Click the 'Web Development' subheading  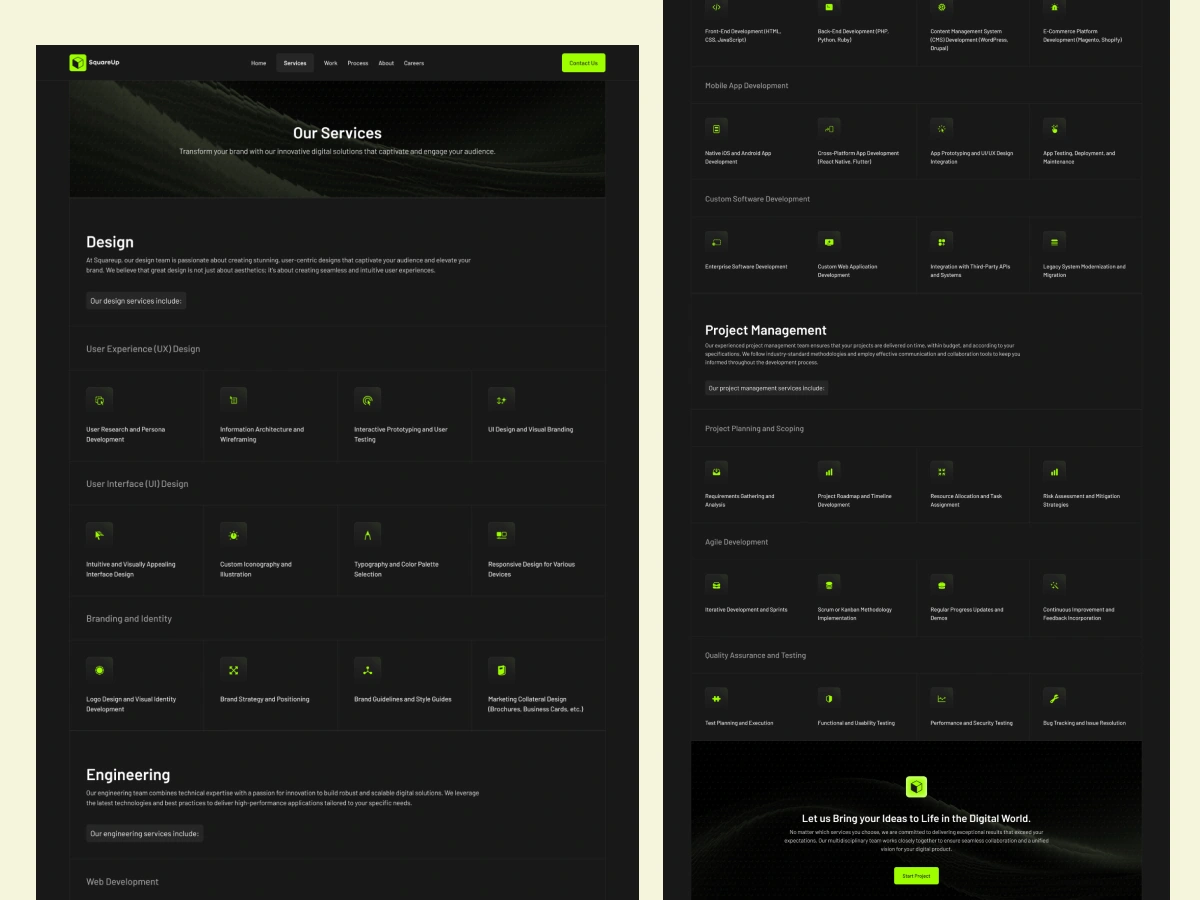pos(122,882)
